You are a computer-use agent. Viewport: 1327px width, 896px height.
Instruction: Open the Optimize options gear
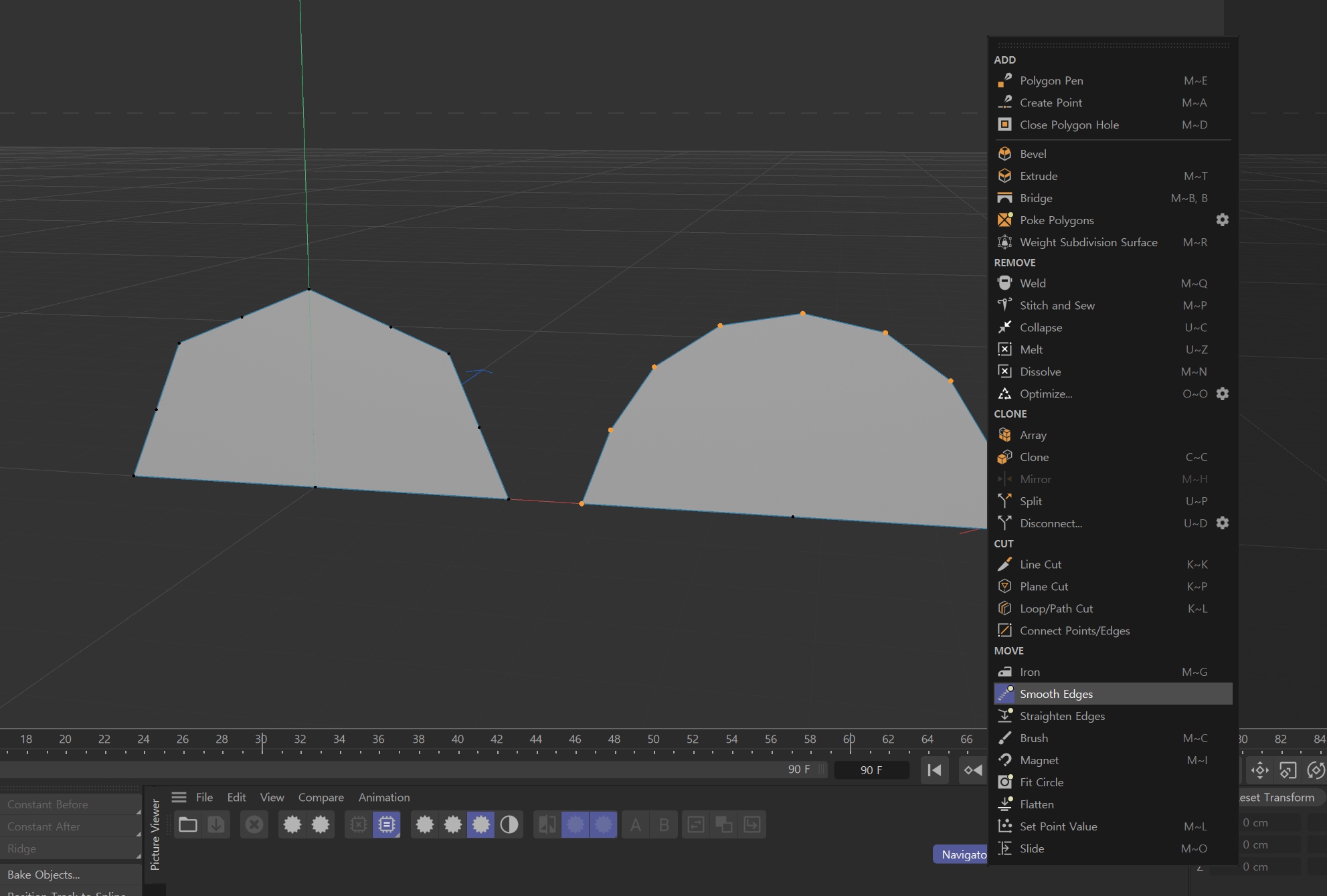pyautogui.click(x=1222, y=393)
